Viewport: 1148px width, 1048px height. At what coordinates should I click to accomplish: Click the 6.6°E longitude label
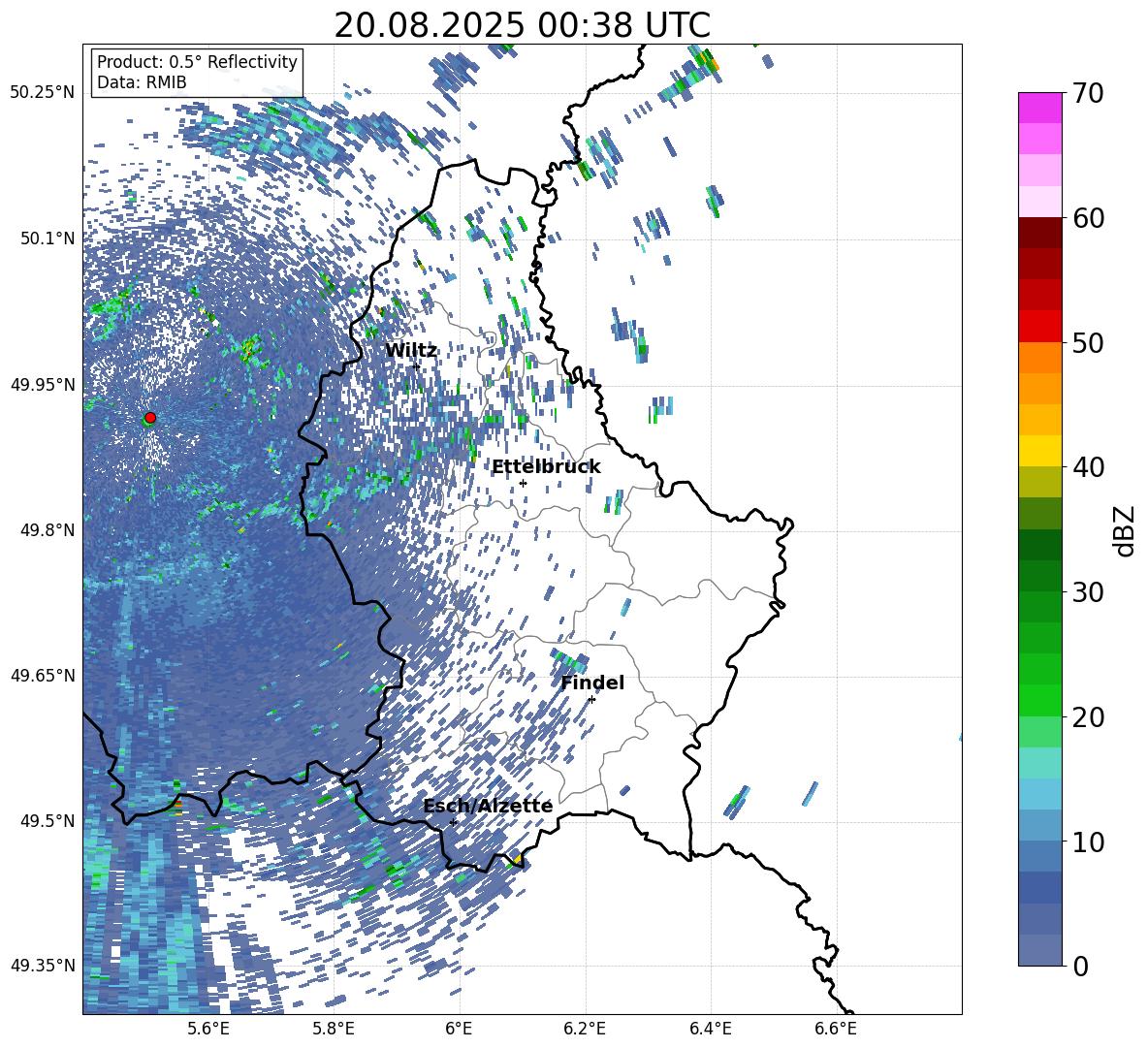pyautogui.click(x=836, y=1029)
